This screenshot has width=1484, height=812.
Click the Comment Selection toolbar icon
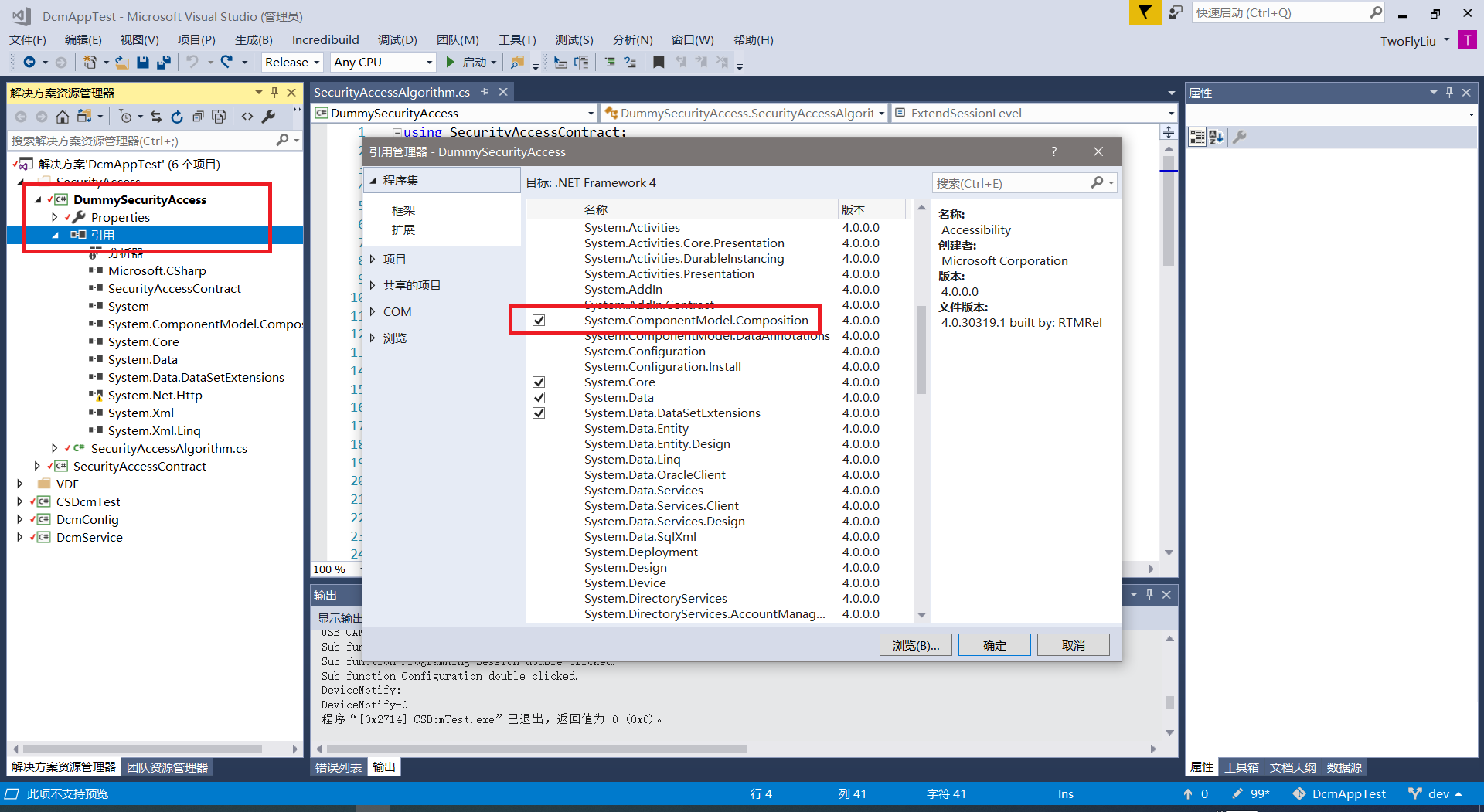(x=610, y=62)
